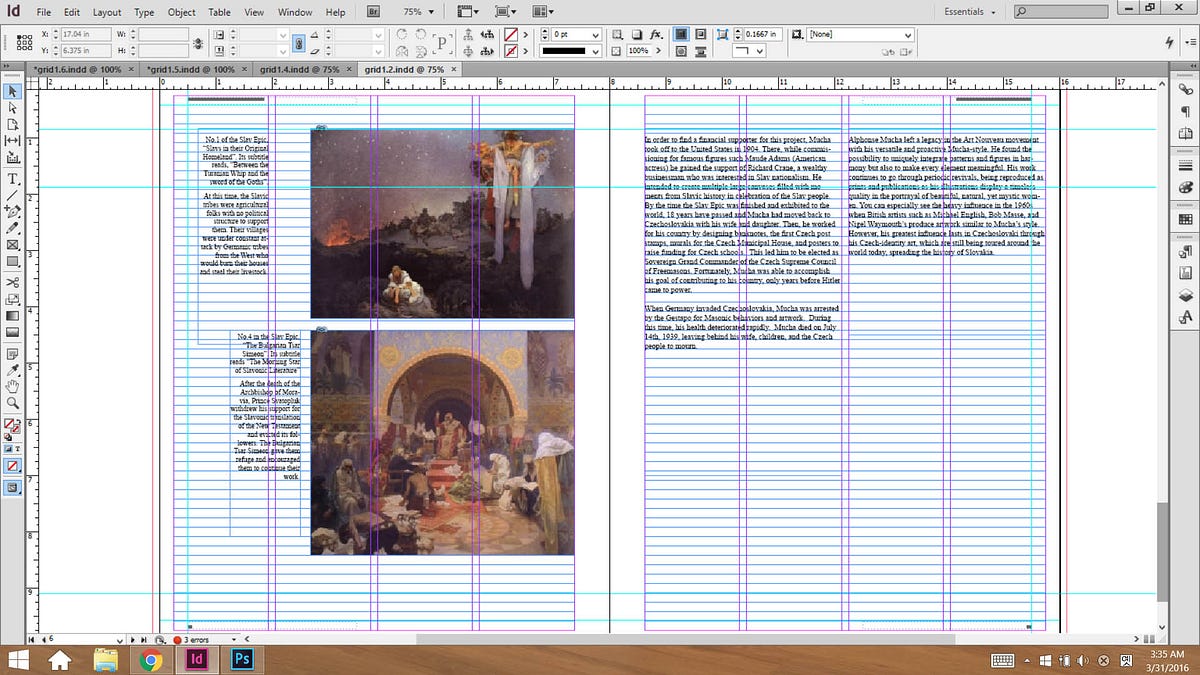
Task: Select the Hand tool
Action: (x=13, y=386)
